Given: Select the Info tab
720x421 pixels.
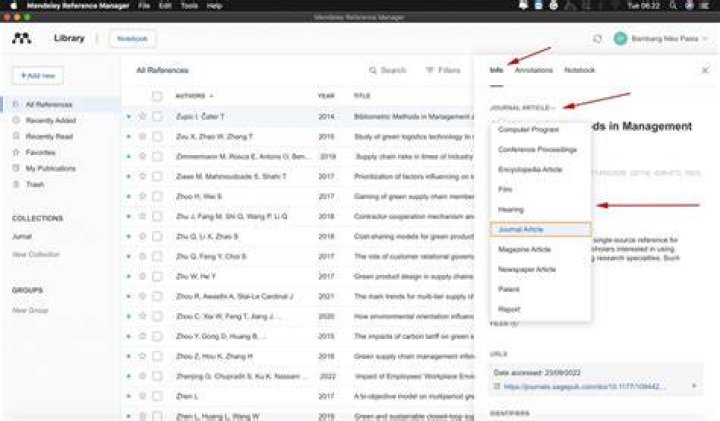Looking at the screenshot, I should point(496,70).
